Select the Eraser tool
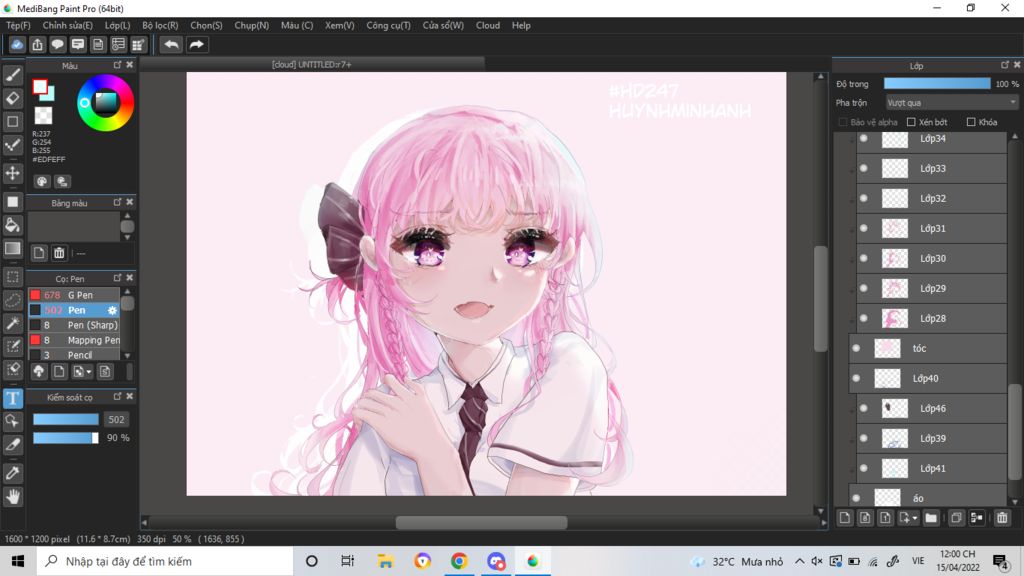Screen dimensions: 1024x576 (12, 98)
